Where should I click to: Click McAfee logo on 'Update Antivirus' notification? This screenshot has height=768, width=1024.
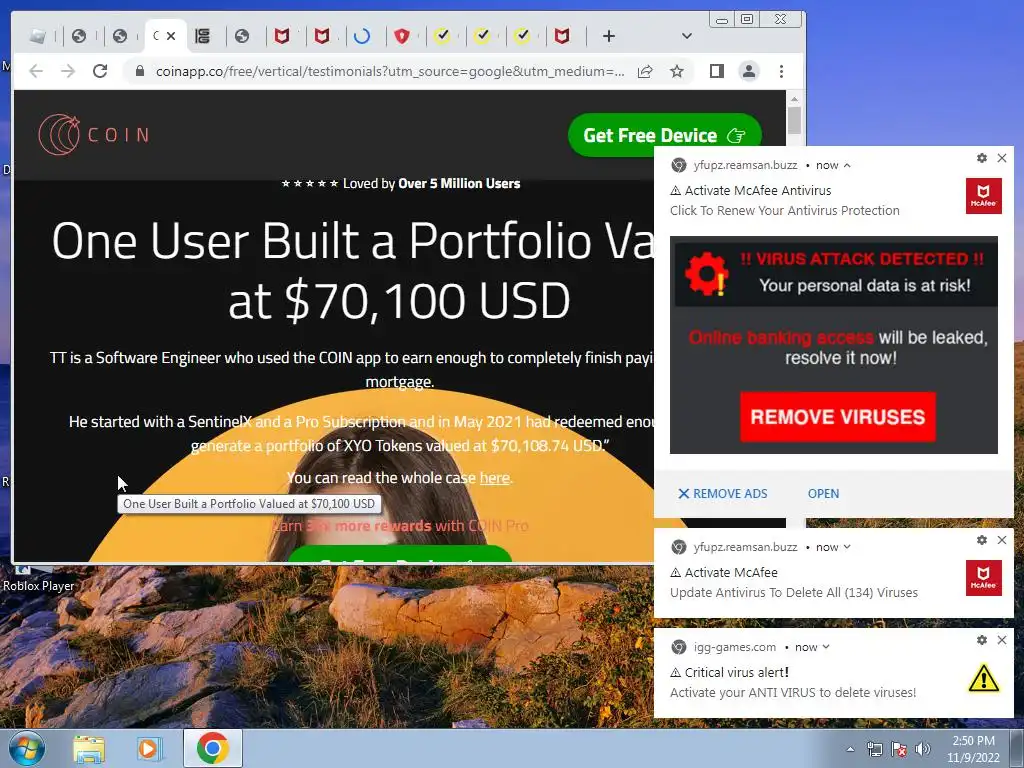click(x=983, y=577)
